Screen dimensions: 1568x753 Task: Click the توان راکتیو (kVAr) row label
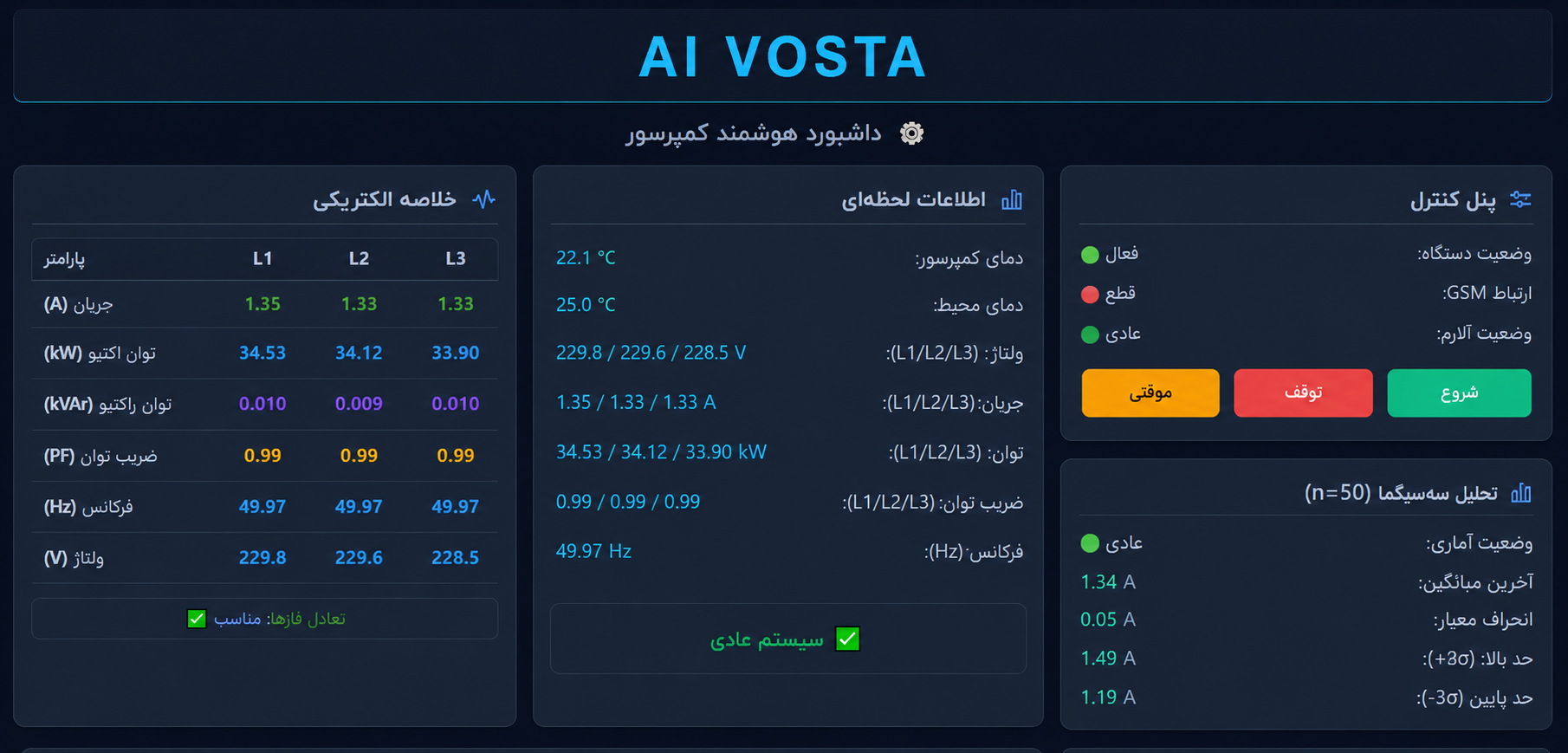(x=107, y=405)
